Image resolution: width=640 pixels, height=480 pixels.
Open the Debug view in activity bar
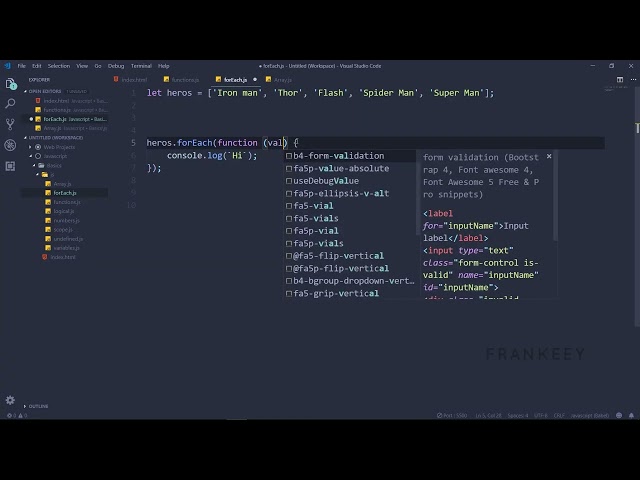[x=10, y=145]
